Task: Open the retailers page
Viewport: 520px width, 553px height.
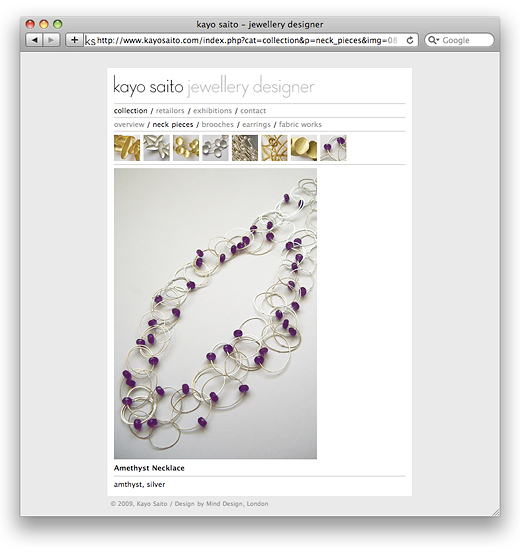Action: [170, 111]
